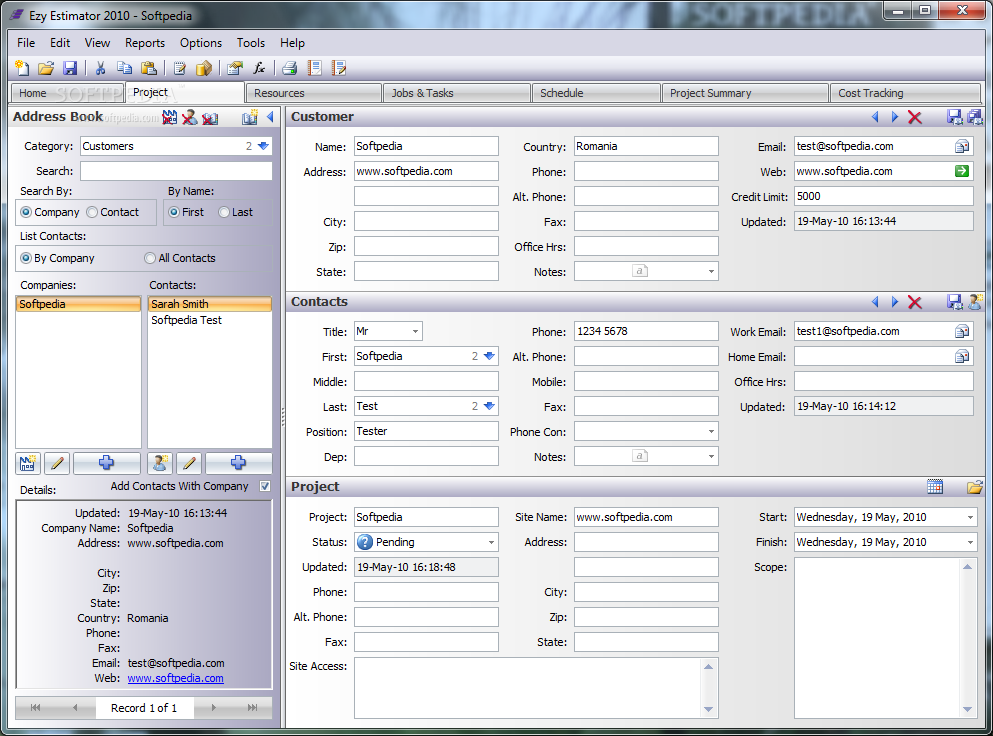Click the delete contact icon in Address Book header
This screenshot has width=993, height=736.
click(x=189, y=117)
